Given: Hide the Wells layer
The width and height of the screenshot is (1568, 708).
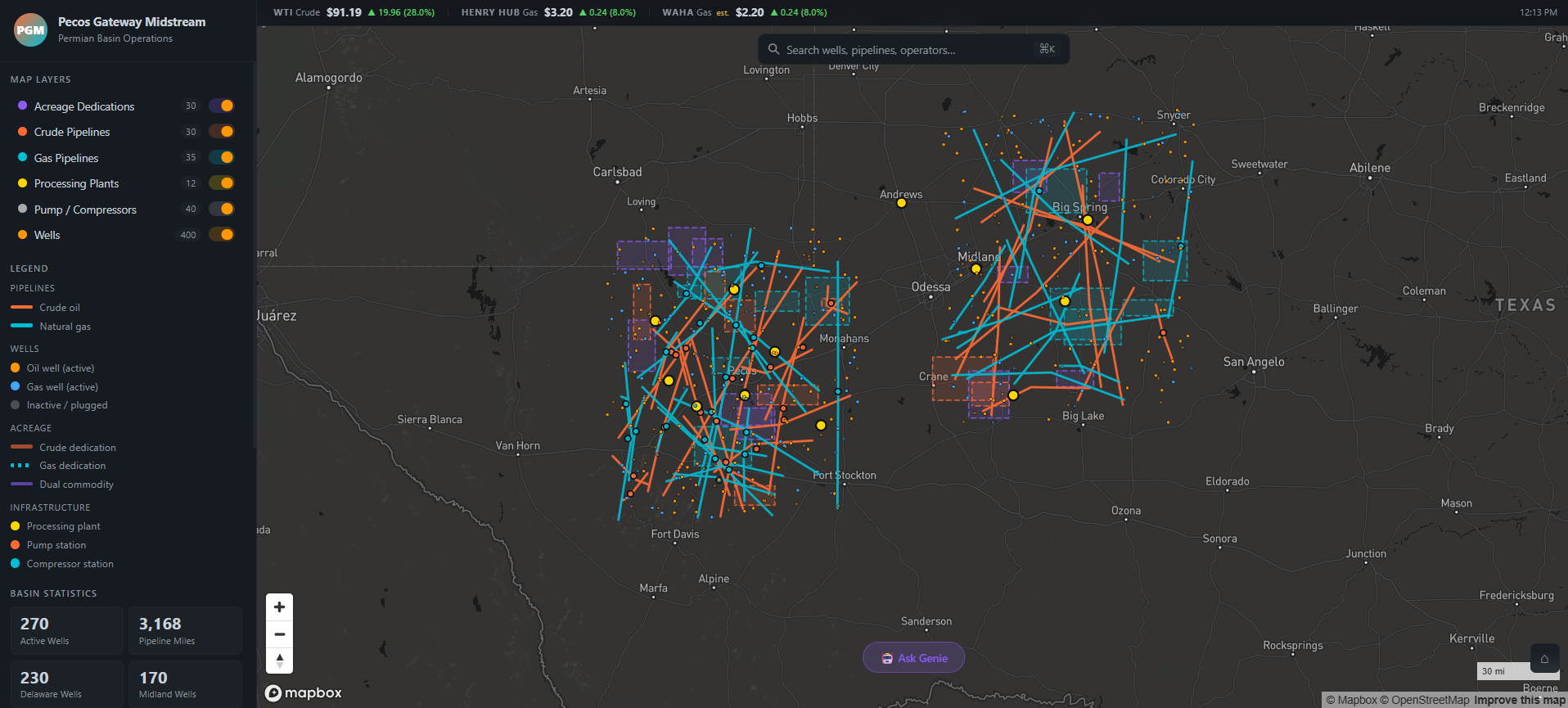Looking at the screenshot, I should point(221,235).
